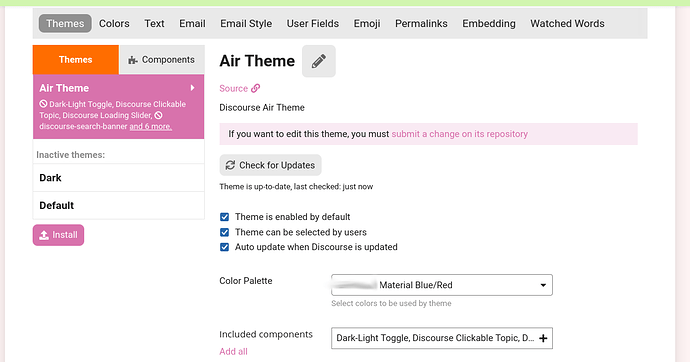Open the Source link

(x=239, y=88)
